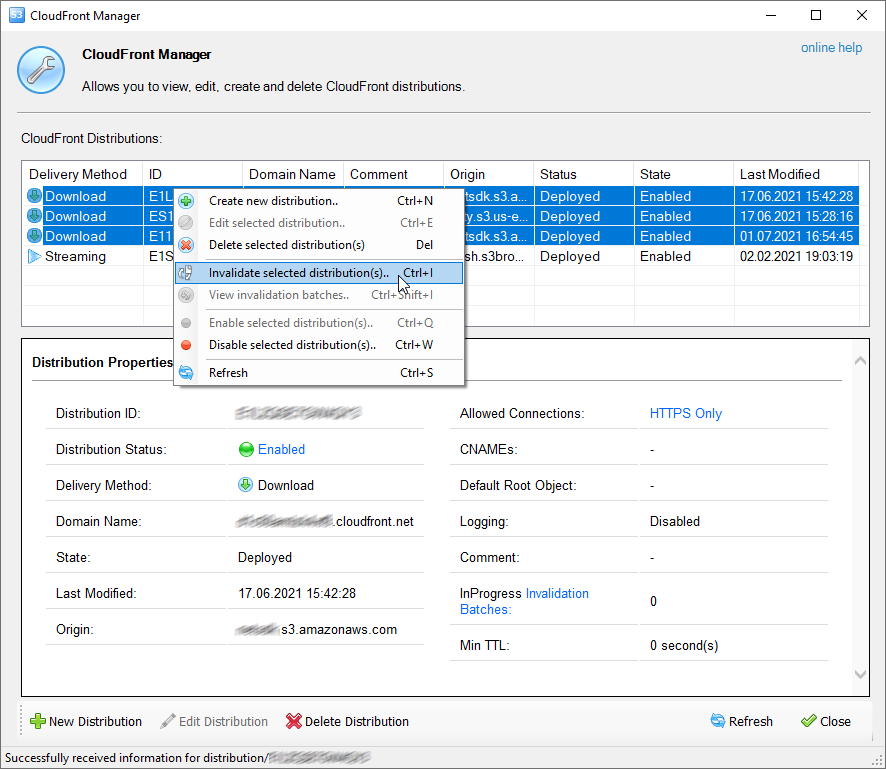
Task: Click the green plus icon of New Distribution
Action: [37, 721]
